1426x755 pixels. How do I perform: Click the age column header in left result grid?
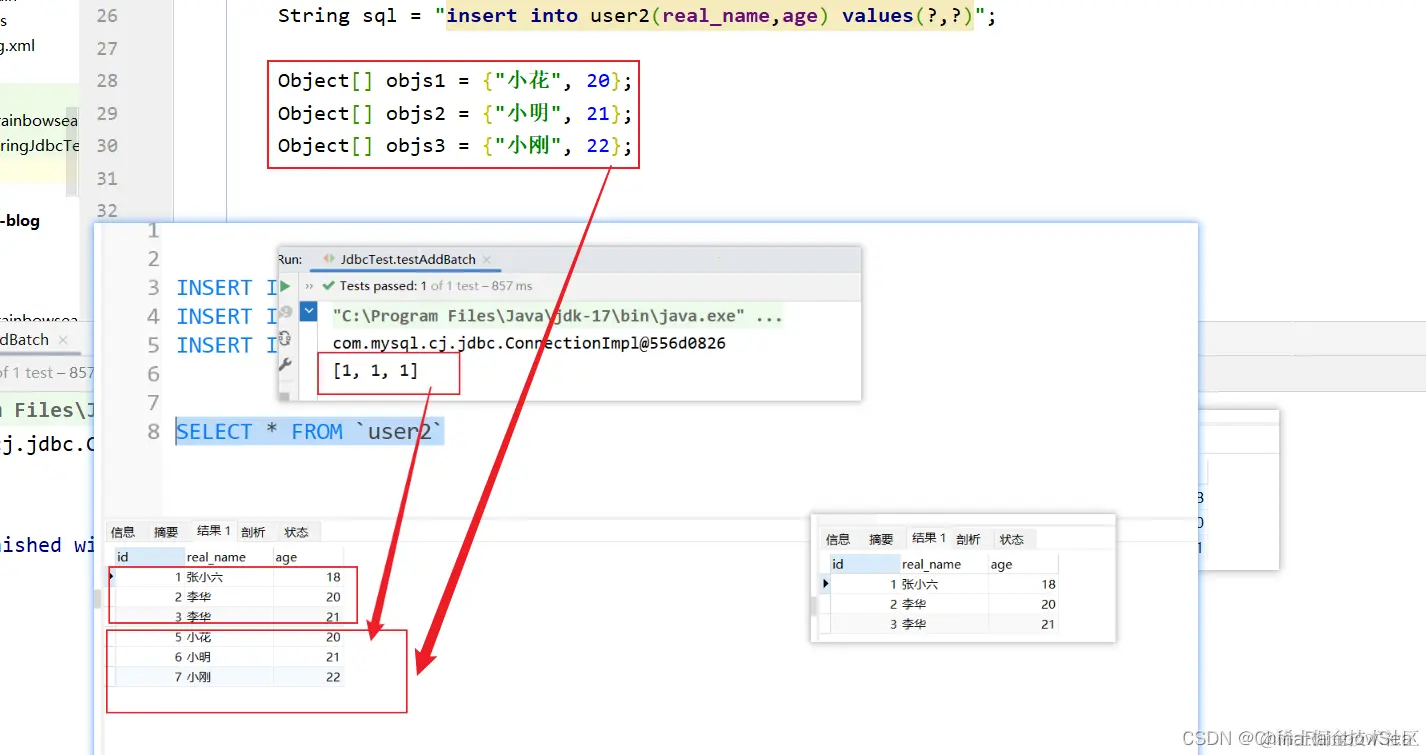tap(308, 557)
